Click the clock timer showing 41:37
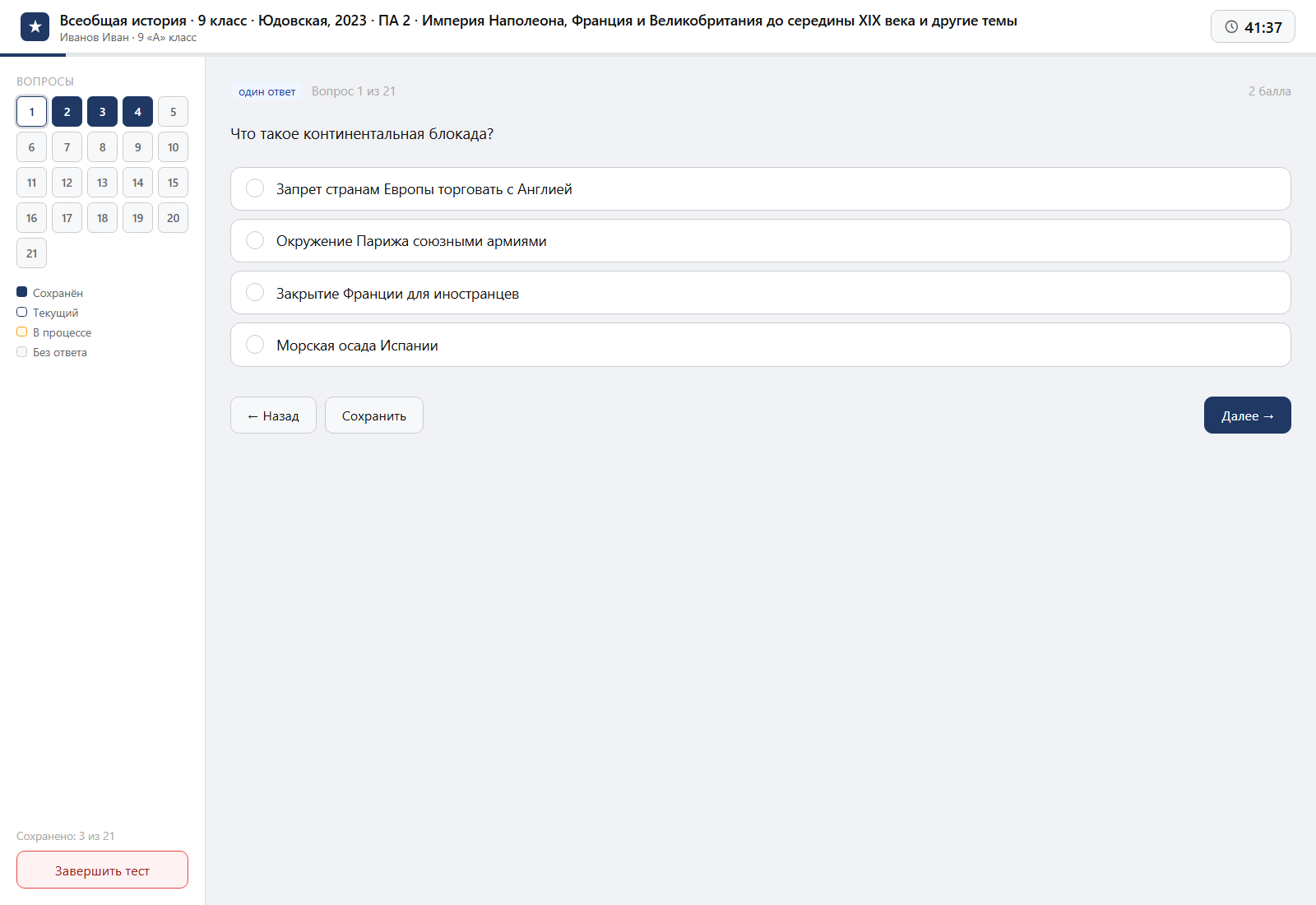Image resolution: width=1316 pixels, height=905 pixels. click(x=1253, y=27)
